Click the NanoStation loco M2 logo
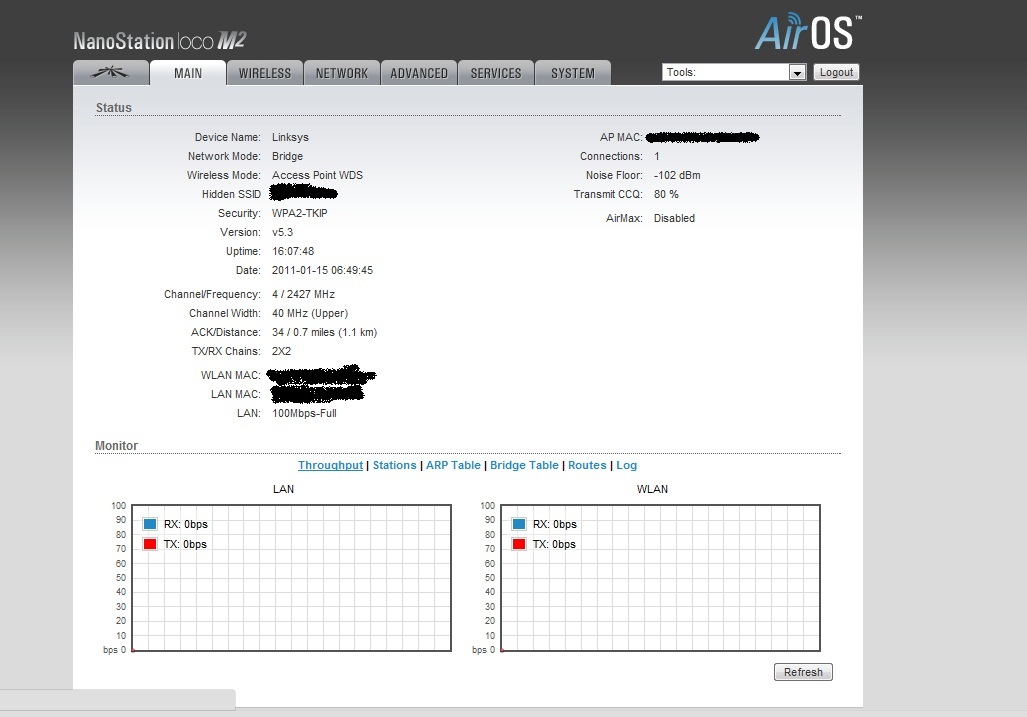1027x717 pixels. 159,41
